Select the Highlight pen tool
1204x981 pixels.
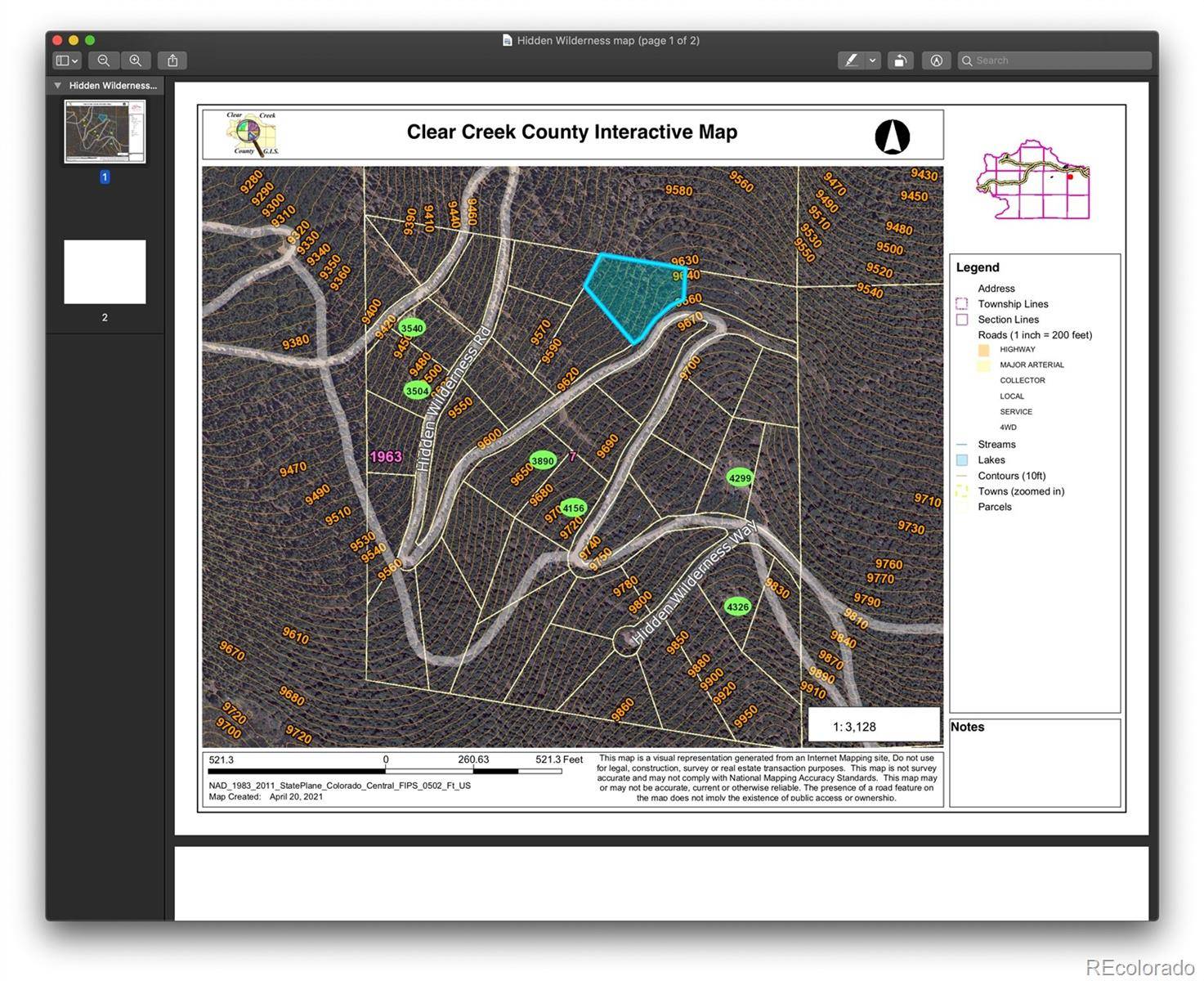pos(852,60)
